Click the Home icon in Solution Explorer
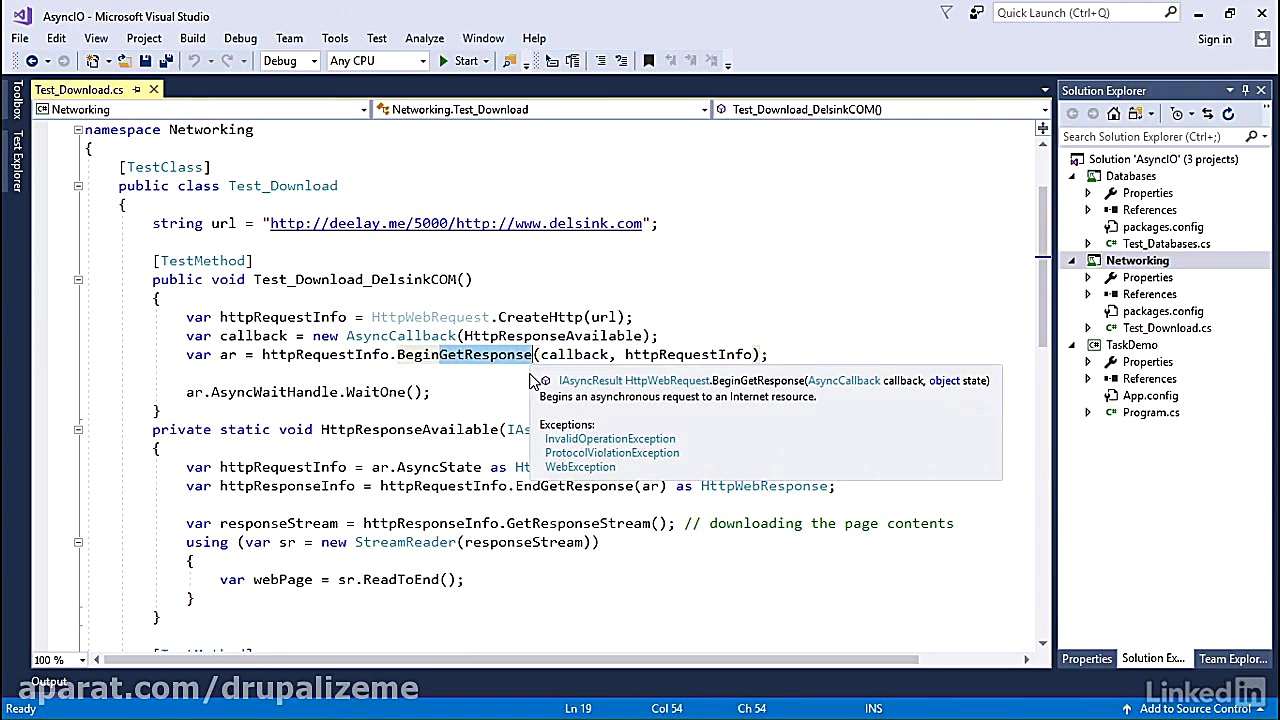The image size is (1280, 720). pos(1113,114)
